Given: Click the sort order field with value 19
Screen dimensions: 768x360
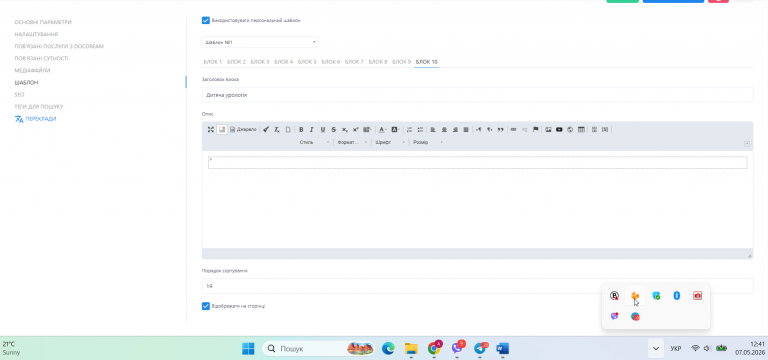Looking at the screenshot, I should point(478,286).
